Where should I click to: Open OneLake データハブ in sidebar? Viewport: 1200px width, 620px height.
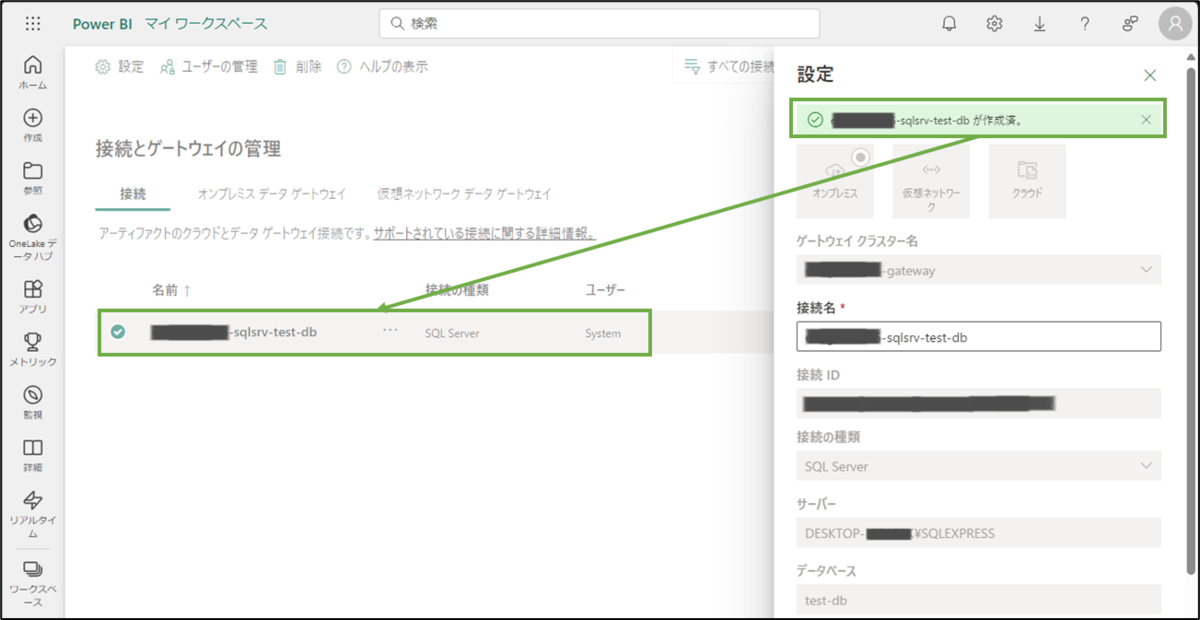[x=32, y=236]
